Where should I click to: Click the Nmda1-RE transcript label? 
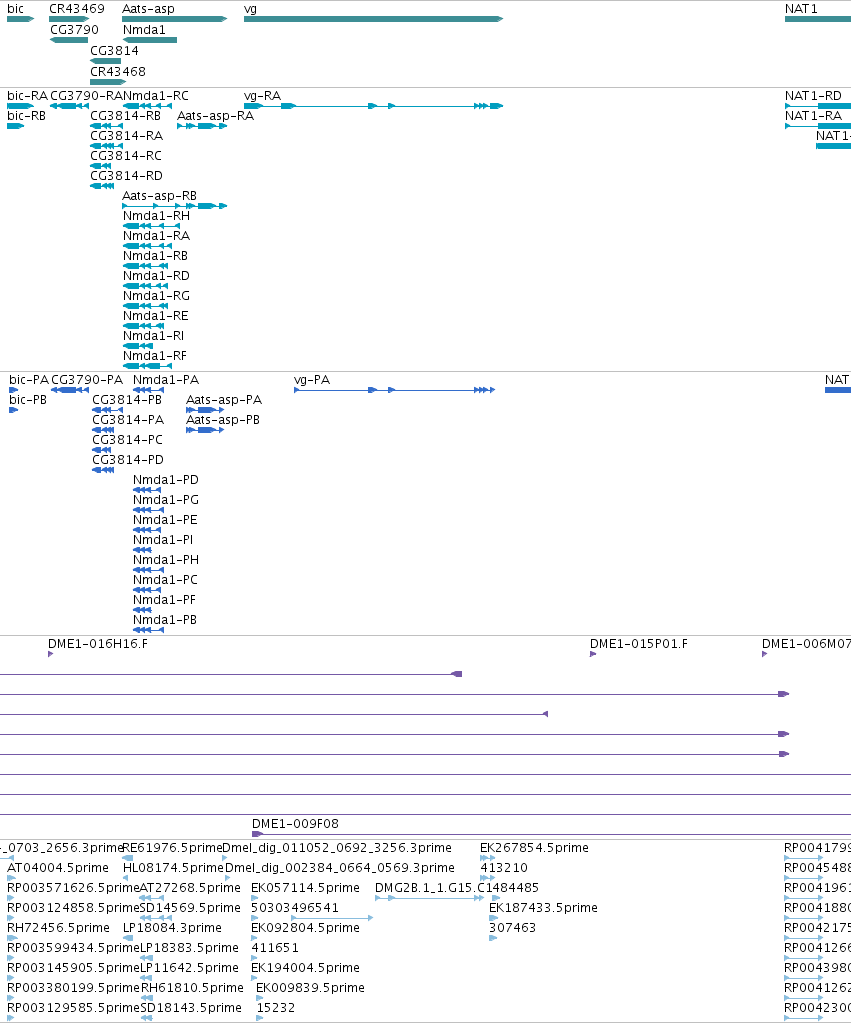pos(155,316)
